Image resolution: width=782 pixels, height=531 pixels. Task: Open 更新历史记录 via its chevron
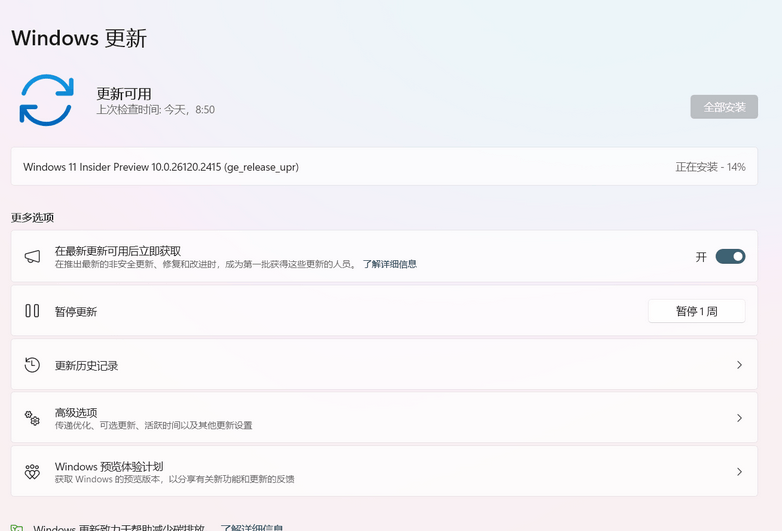point(739,365)
